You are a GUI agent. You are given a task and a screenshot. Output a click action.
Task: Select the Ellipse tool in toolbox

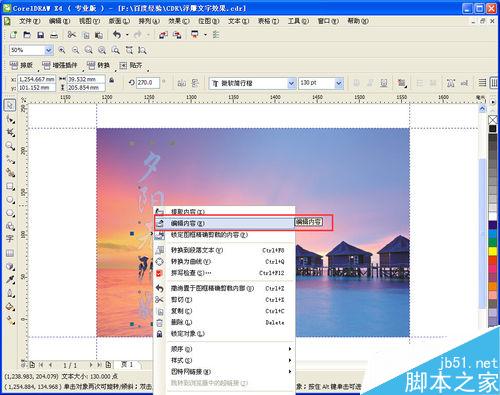pyautogui.click(x=10, y=199)
